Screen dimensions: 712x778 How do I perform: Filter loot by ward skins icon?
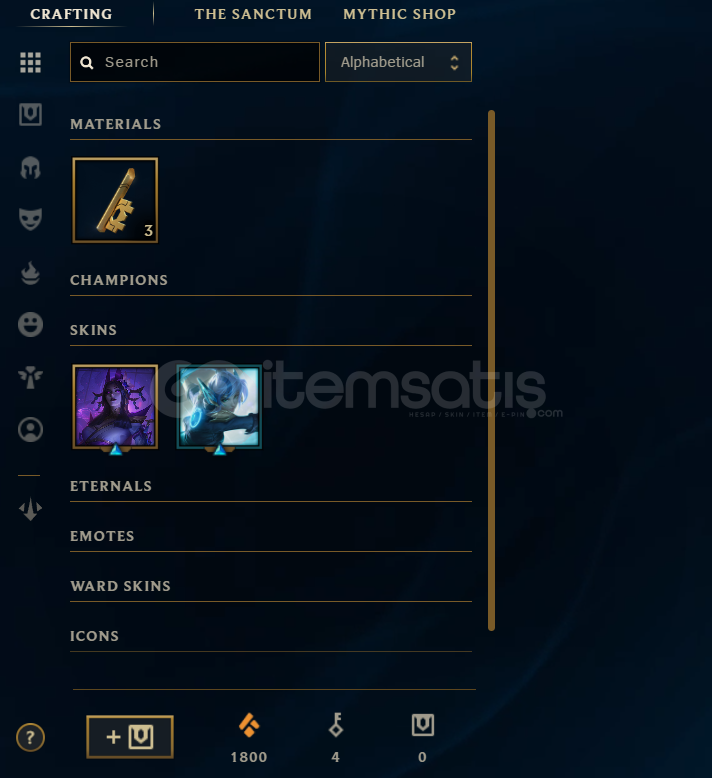30,377
